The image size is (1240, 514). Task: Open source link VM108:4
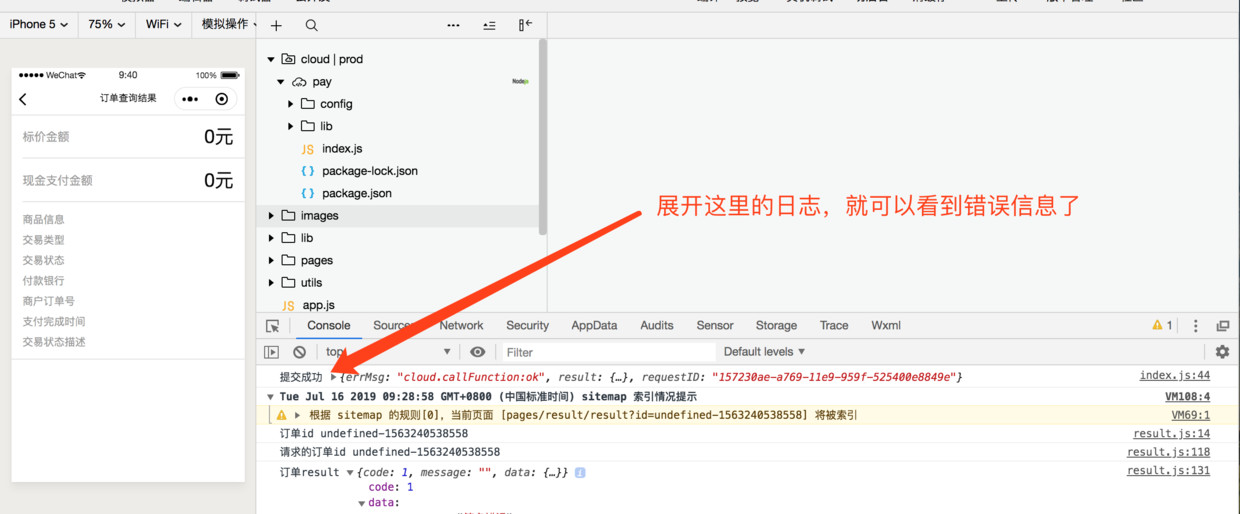point(1187,397)
